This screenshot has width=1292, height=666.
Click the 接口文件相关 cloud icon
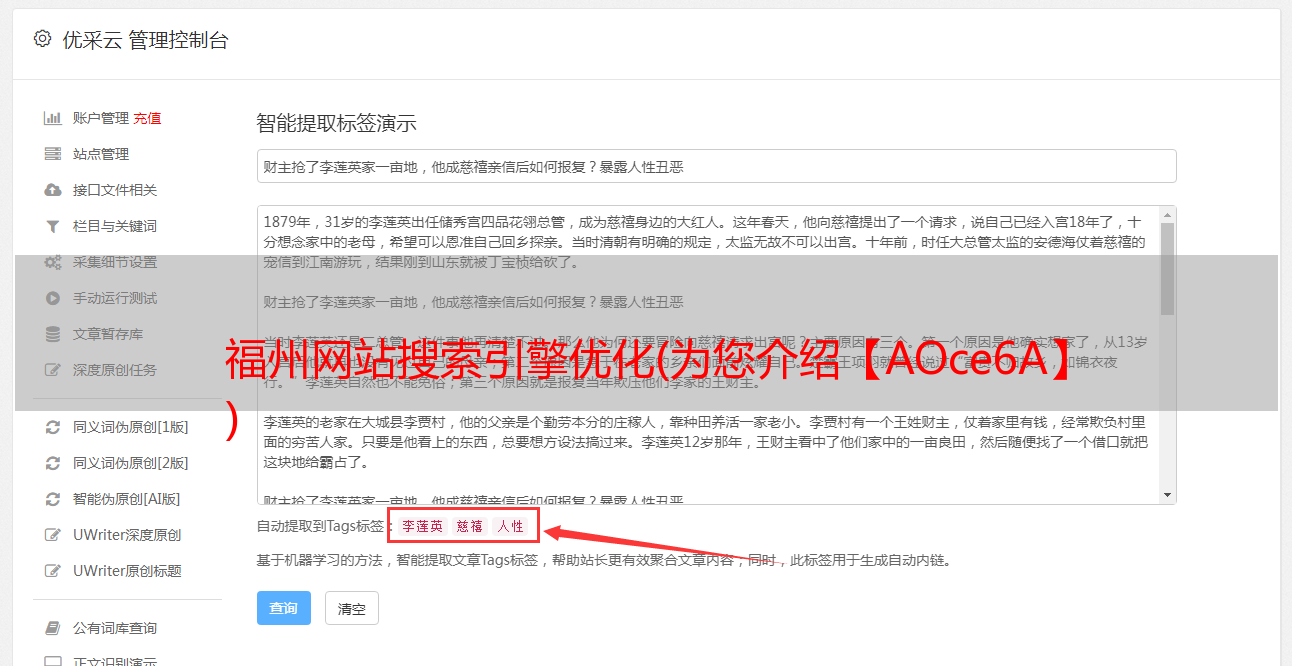pyautogui.click(x=53, y=190)
